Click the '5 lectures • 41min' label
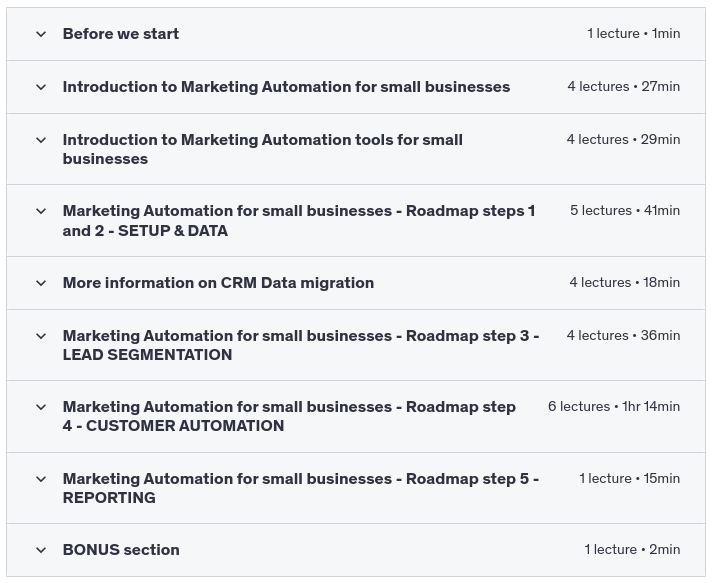Image resolution: width=712 pixels, height=583 pixels. point(624,211)
